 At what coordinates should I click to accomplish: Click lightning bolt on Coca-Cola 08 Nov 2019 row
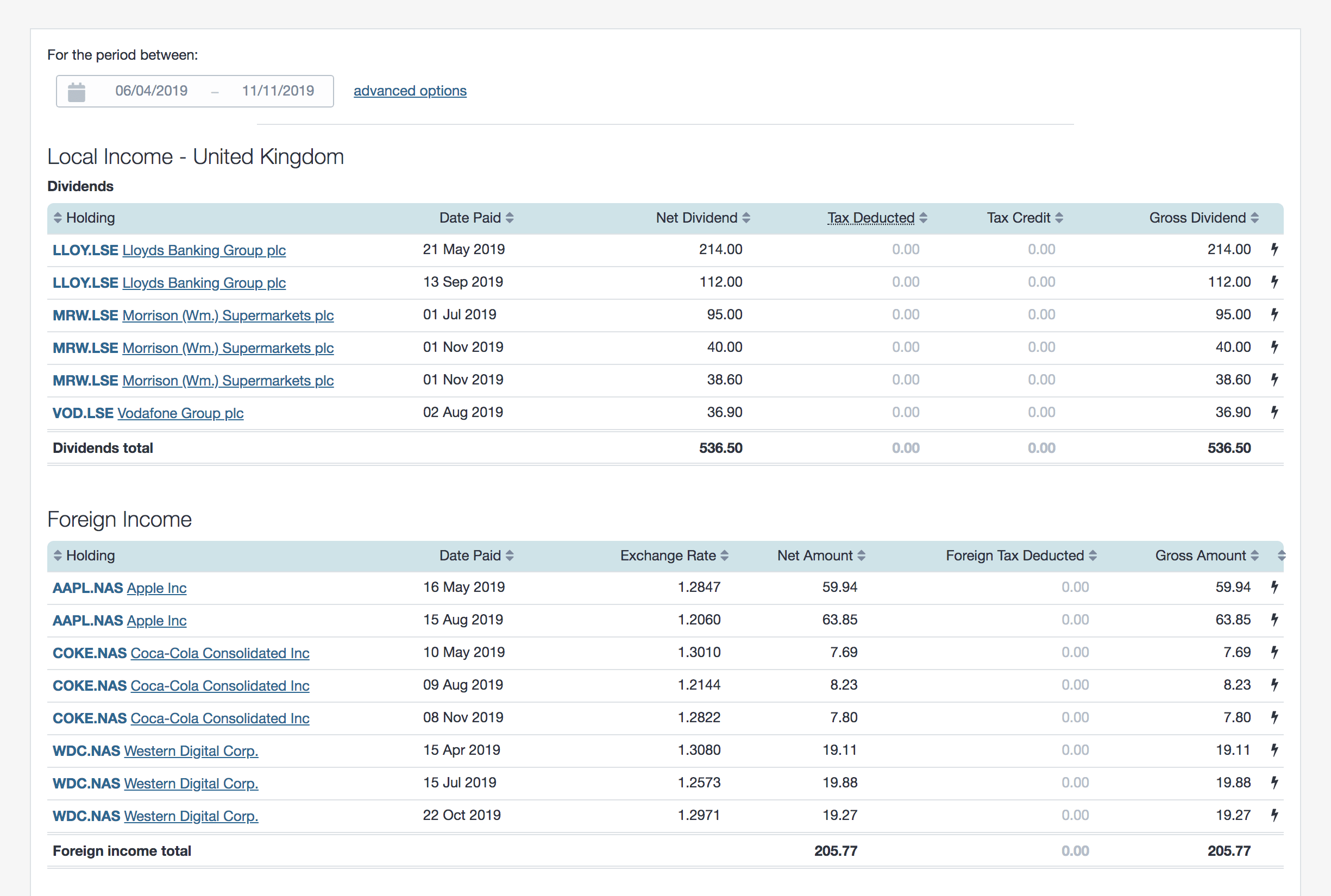(x=1275, y=717)
